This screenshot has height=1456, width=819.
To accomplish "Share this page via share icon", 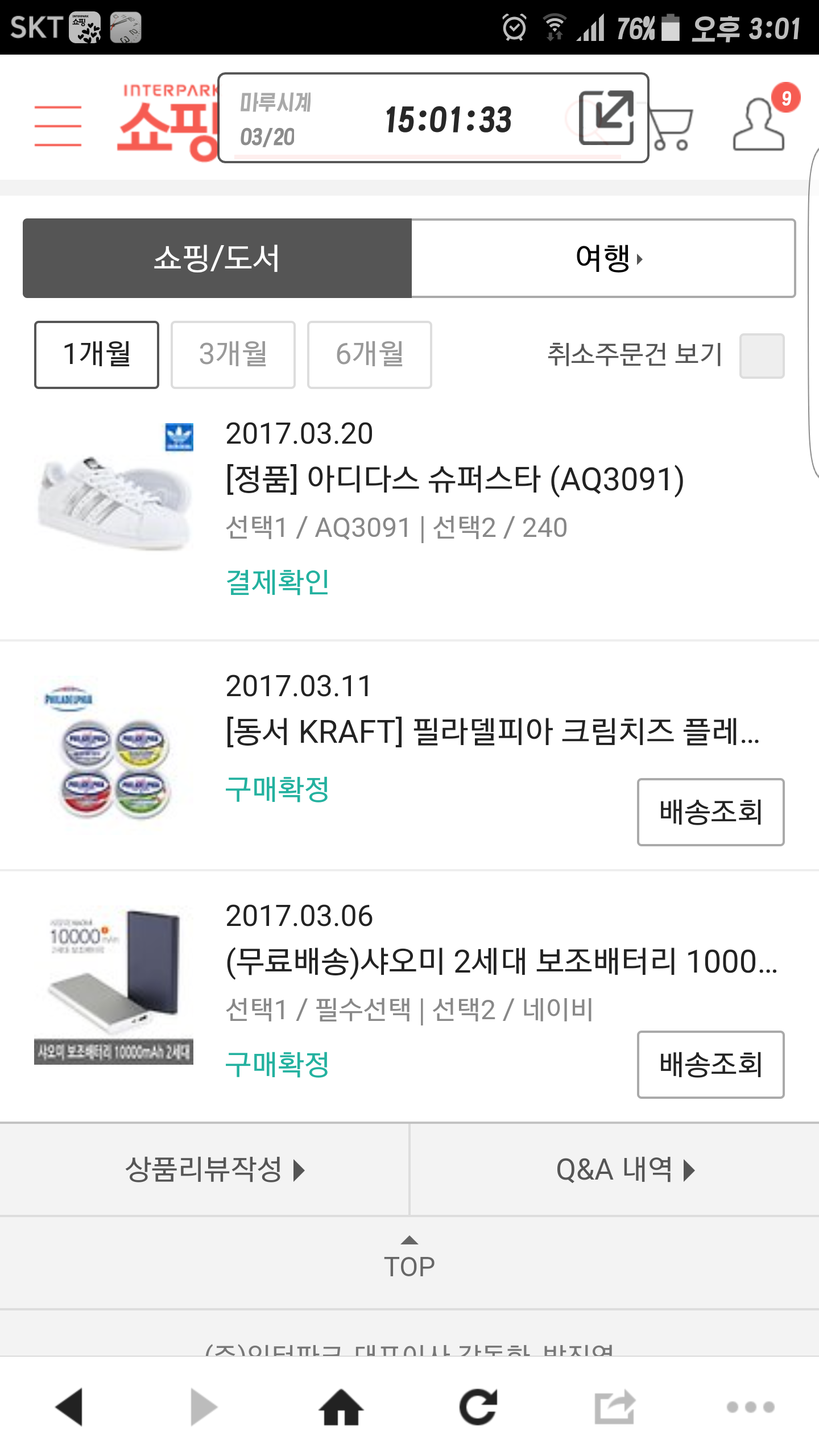I will coord(614,1407).
